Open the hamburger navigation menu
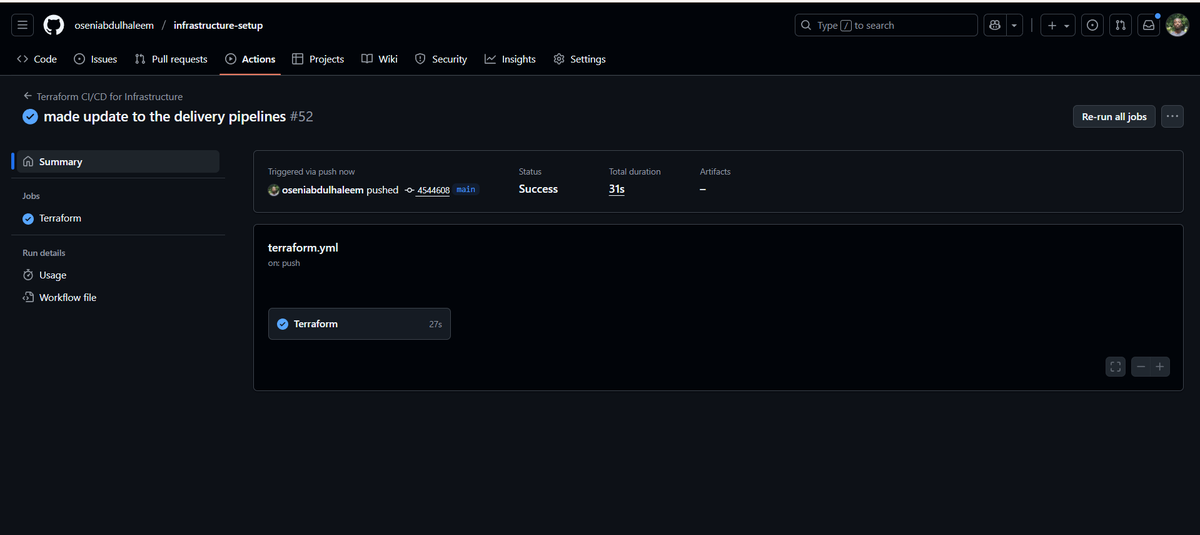 click(24, 25)
